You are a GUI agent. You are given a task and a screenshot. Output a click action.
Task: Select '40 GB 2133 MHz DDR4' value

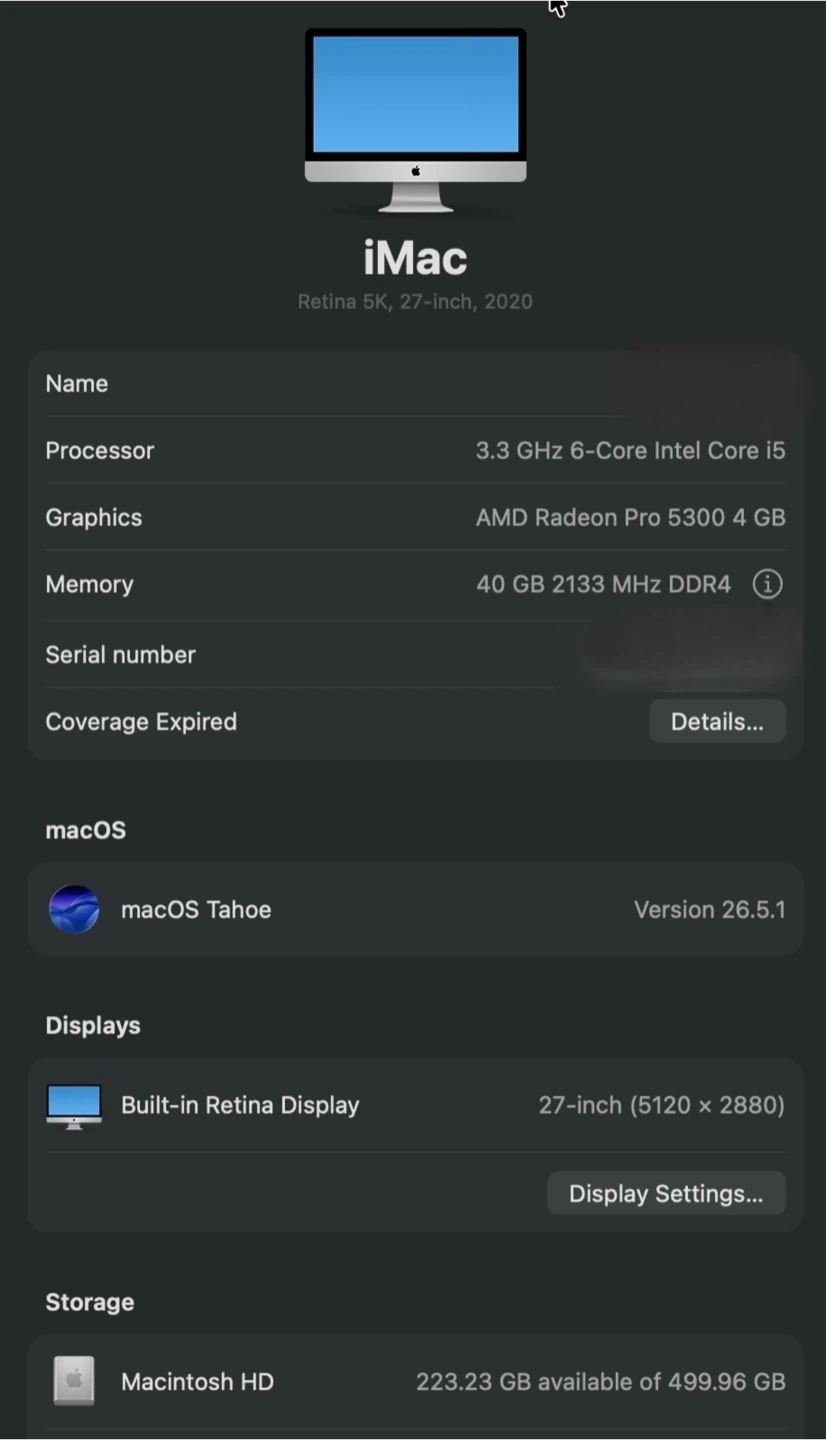[x=603, y=584]
